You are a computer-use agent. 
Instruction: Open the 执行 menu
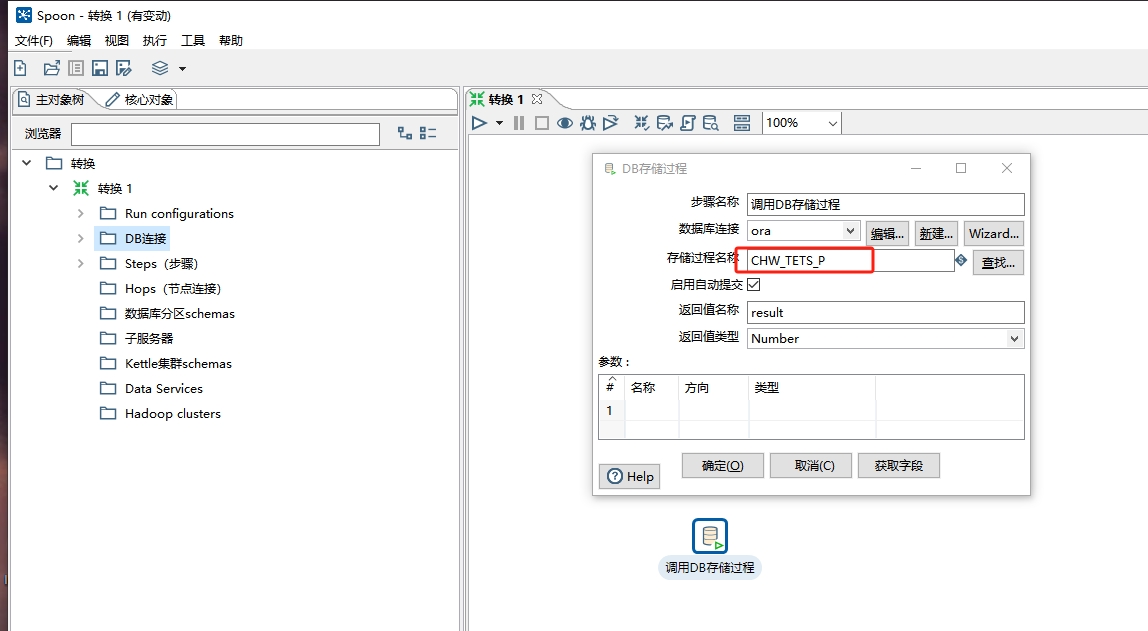pyautogui.click(x=155, y=41)
